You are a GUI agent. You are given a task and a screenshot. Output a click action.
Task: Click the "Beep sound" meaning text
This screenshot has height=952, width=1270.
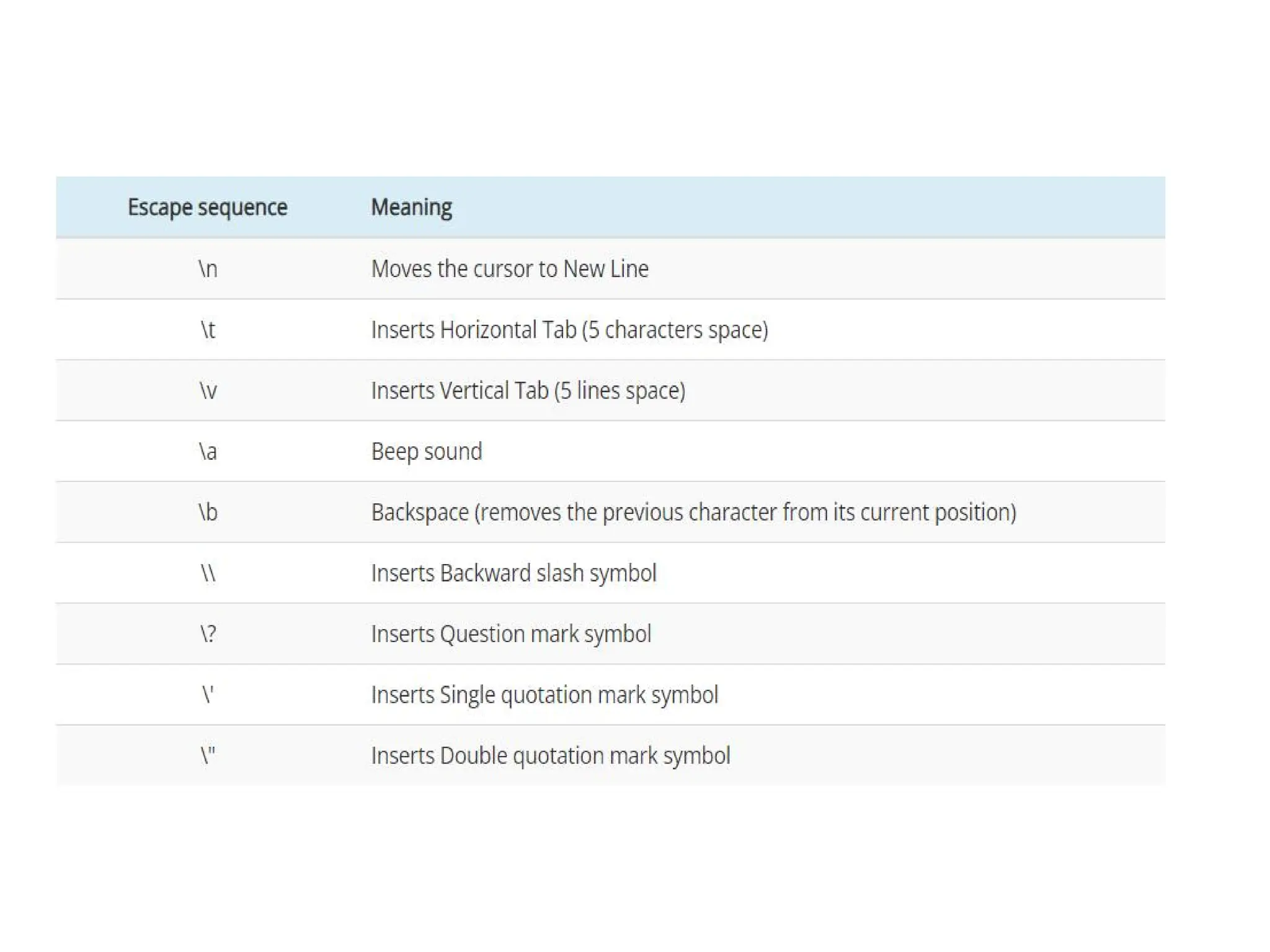click(426, 451)
